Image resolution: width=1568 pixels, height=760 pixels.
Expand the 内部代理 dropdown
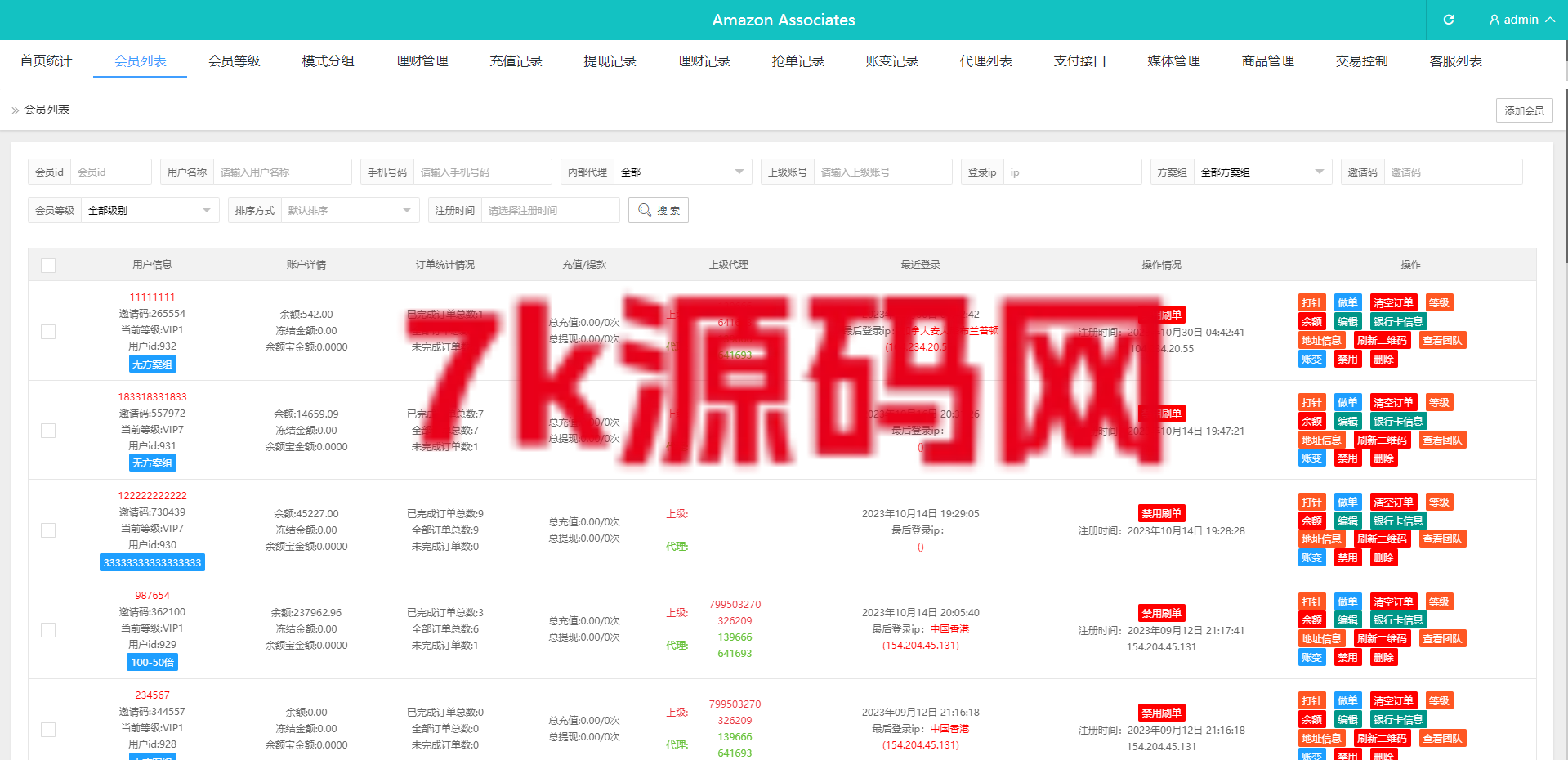683,172
